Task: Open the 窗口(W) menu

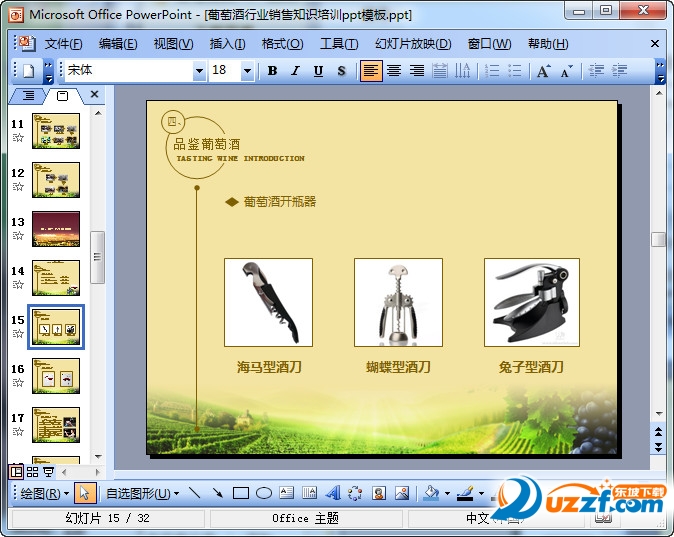Action: (x=489, y=44)
